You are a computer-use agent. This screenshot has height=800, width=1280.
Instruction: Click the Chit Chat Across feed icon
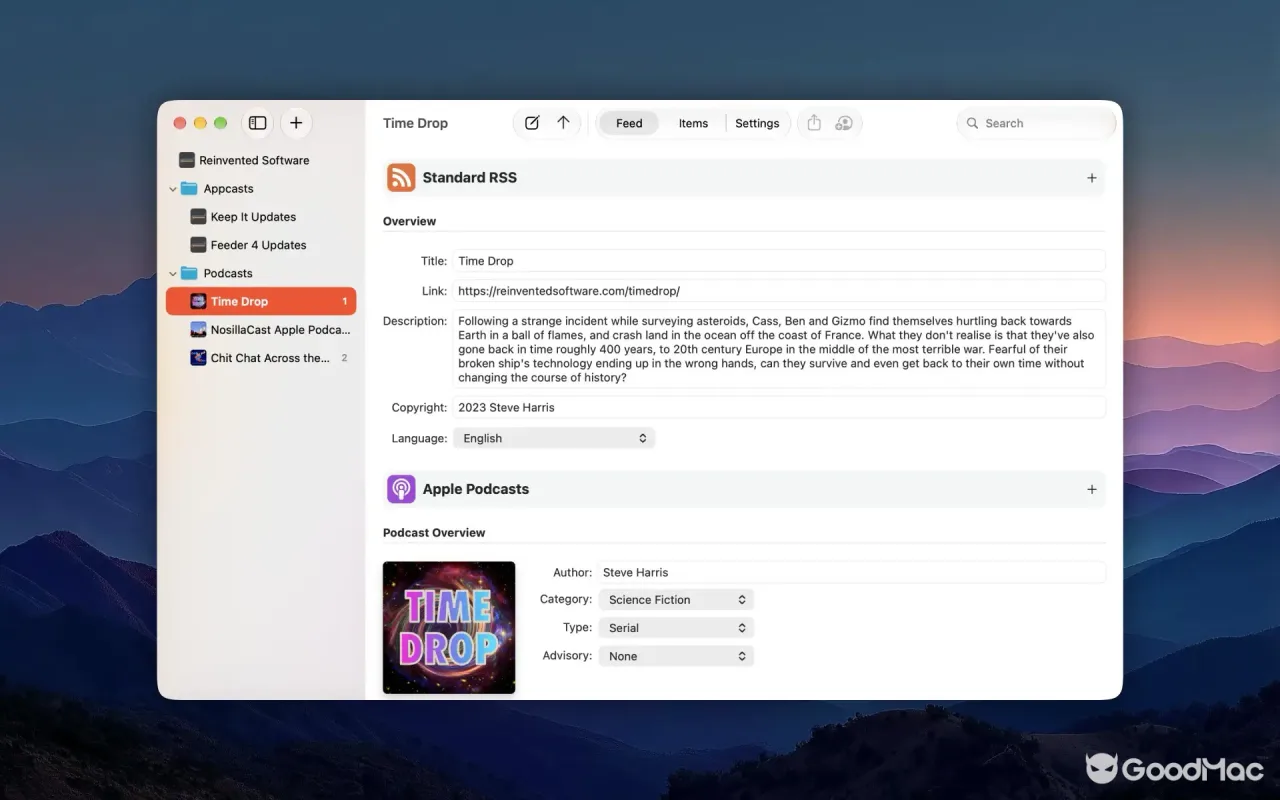(x=198, y=357)
